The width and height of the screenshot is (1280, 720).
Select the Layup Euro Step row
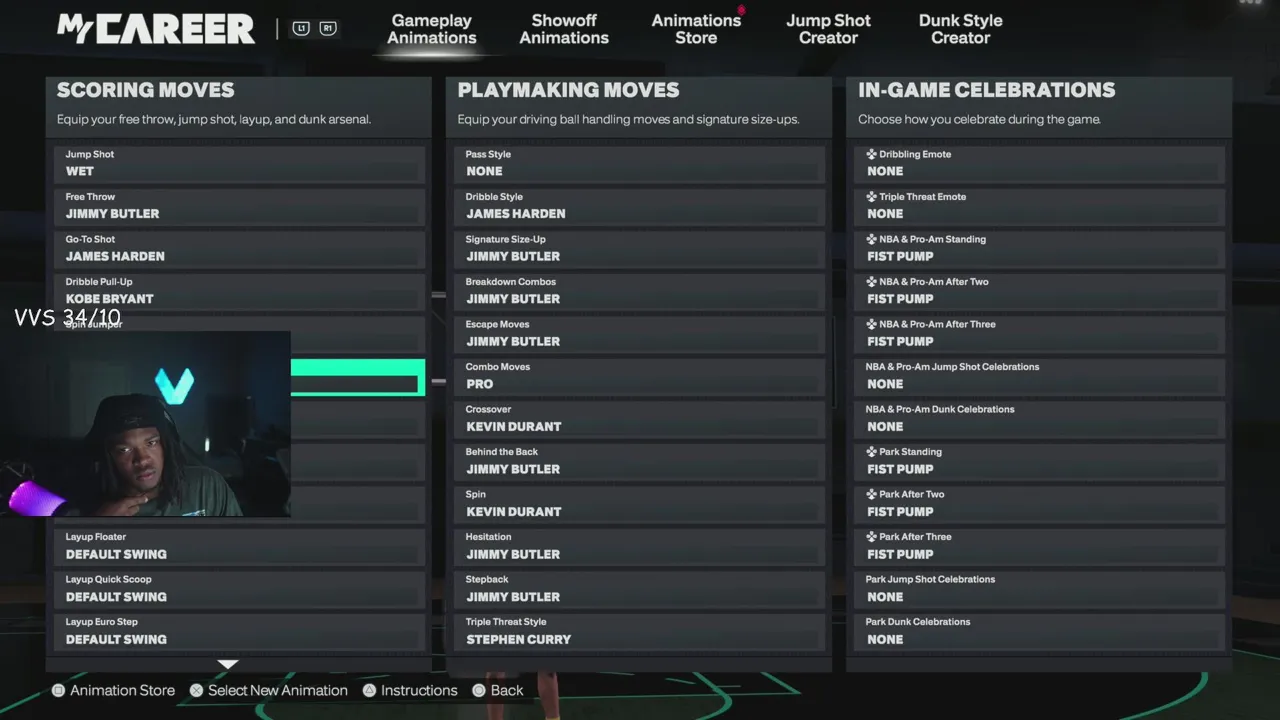240,631
